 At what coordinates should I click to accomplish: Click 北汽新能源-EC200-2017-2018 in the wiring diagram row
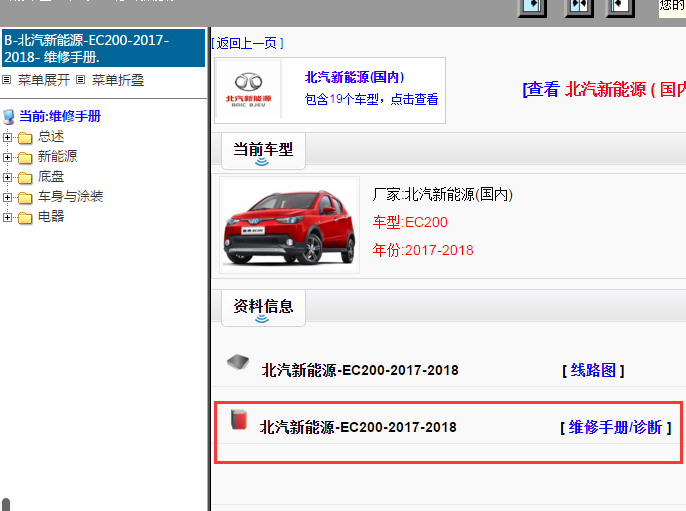click(x=360, y=370)
